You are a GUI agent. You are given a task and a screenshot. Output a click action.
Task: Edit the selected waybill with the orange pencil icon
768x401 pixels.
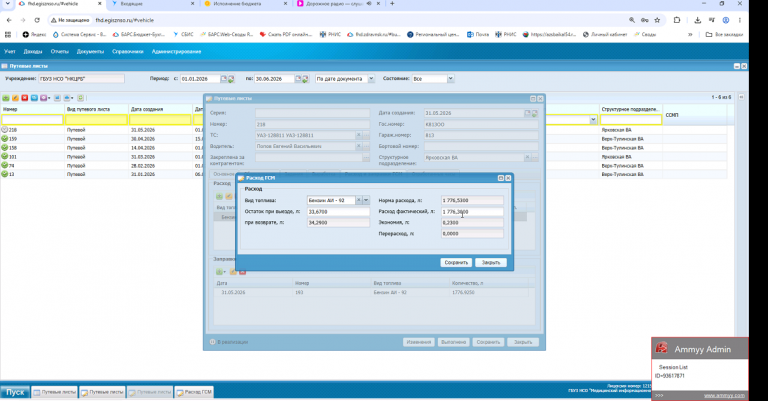[15, 98]
